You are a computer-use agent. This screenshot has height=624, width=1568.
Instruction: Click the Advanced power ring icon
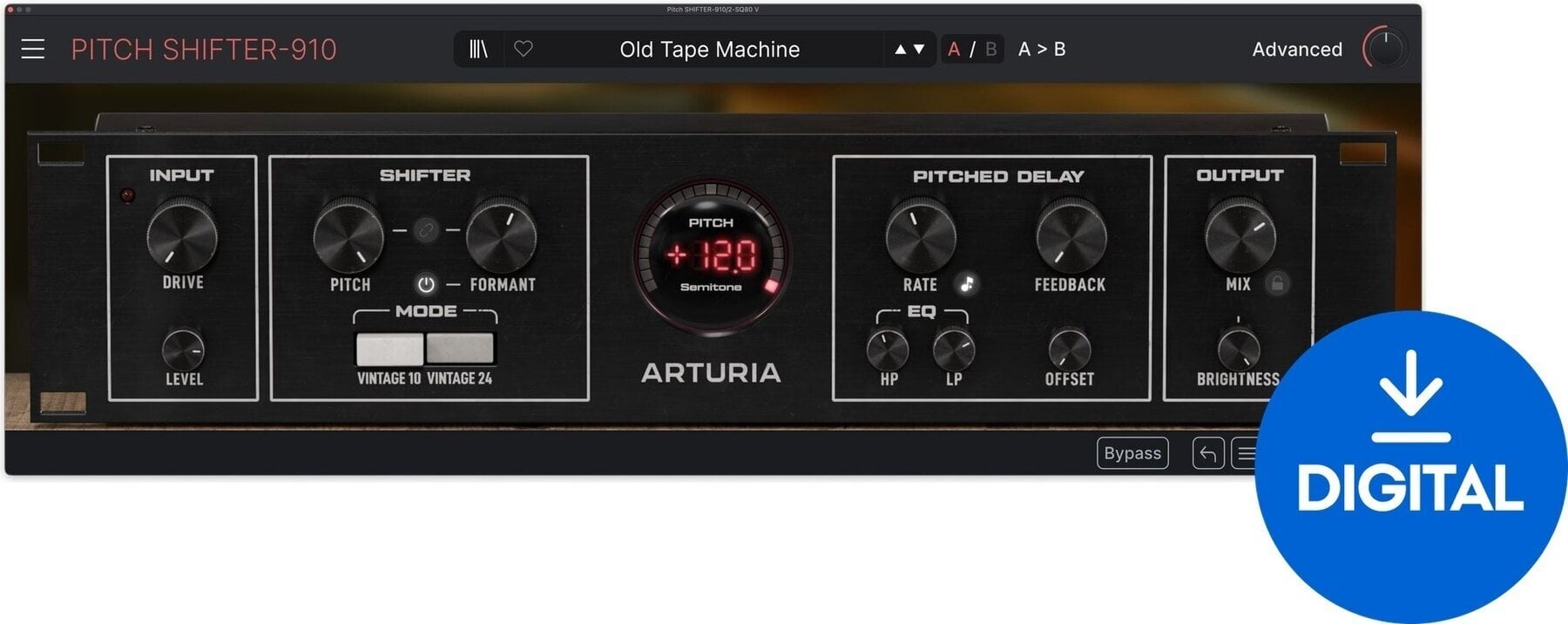click(x=1384, y=49)
